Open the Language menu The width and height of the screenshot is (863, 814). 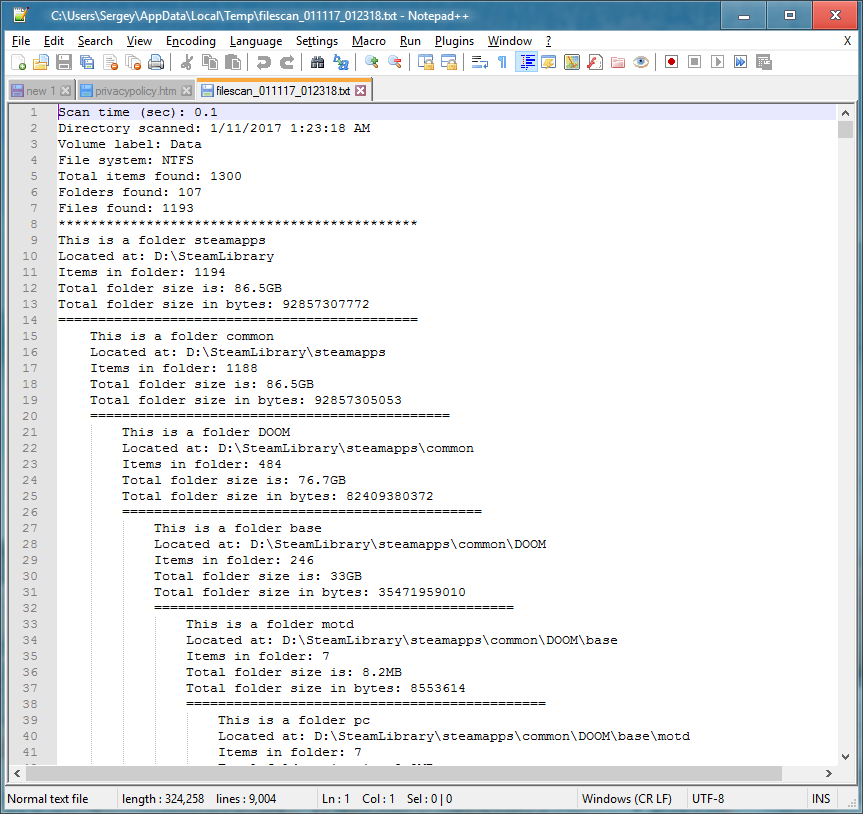click(256, 41)
